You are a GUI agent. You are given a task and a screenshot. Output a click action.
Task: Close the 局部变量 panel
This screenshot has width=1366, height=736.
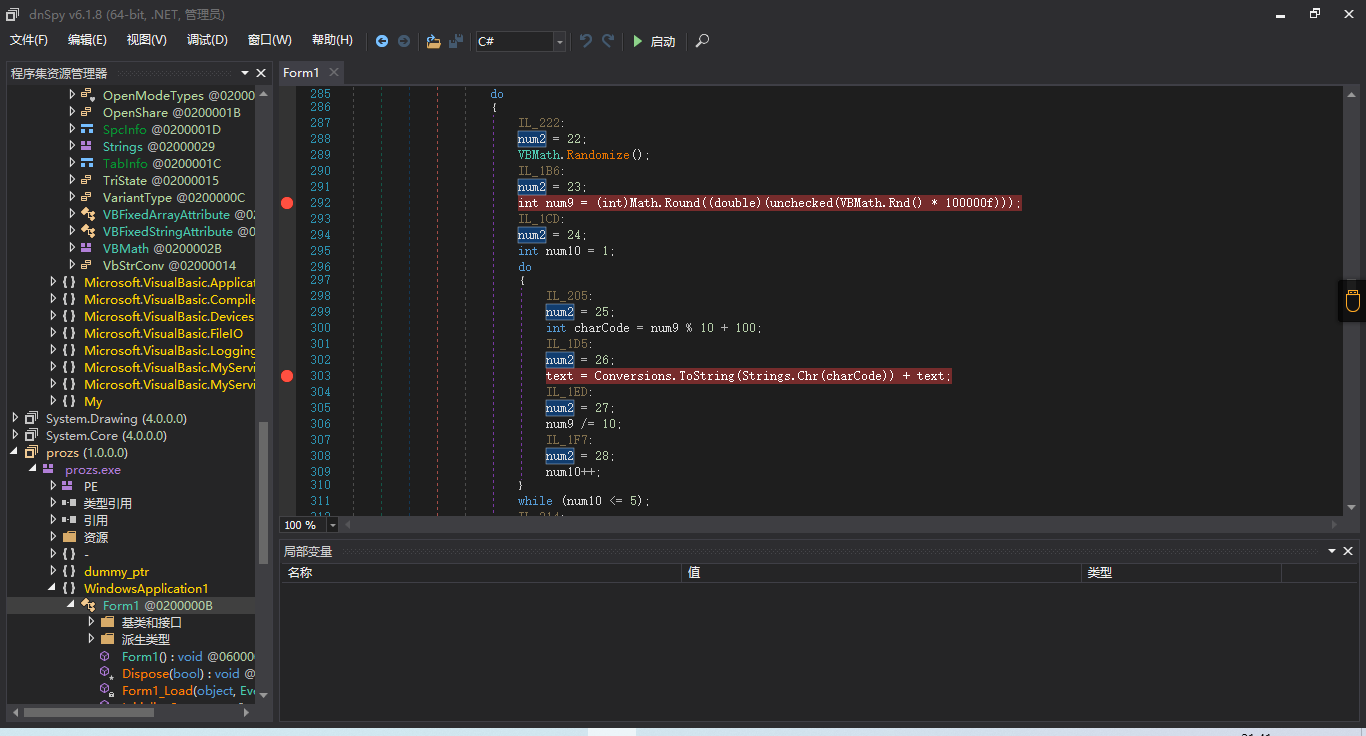1348,551
